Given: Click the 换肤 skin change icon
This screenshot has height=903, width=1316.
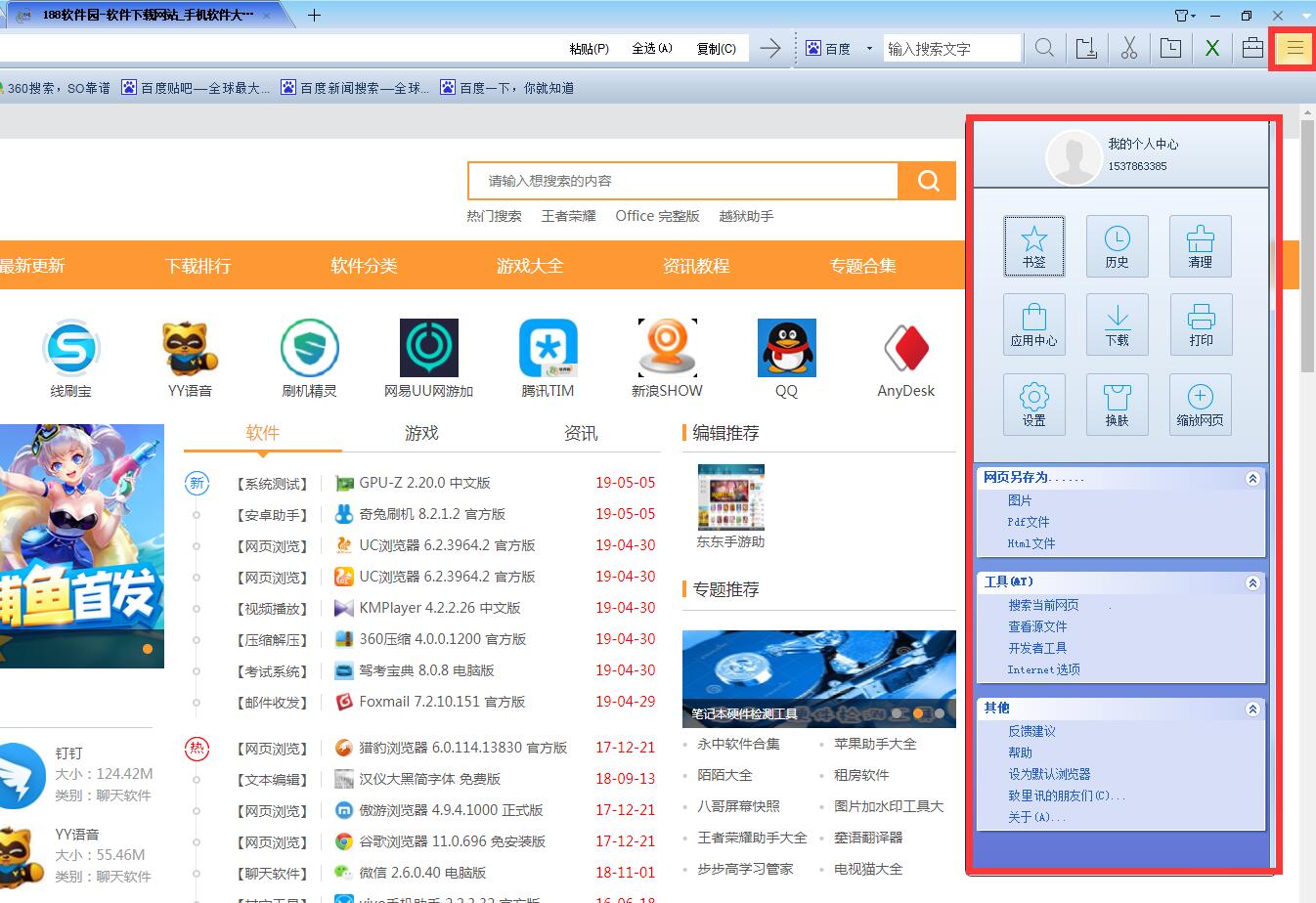Looking at the screenshot, I should (x=1117, y=405).
